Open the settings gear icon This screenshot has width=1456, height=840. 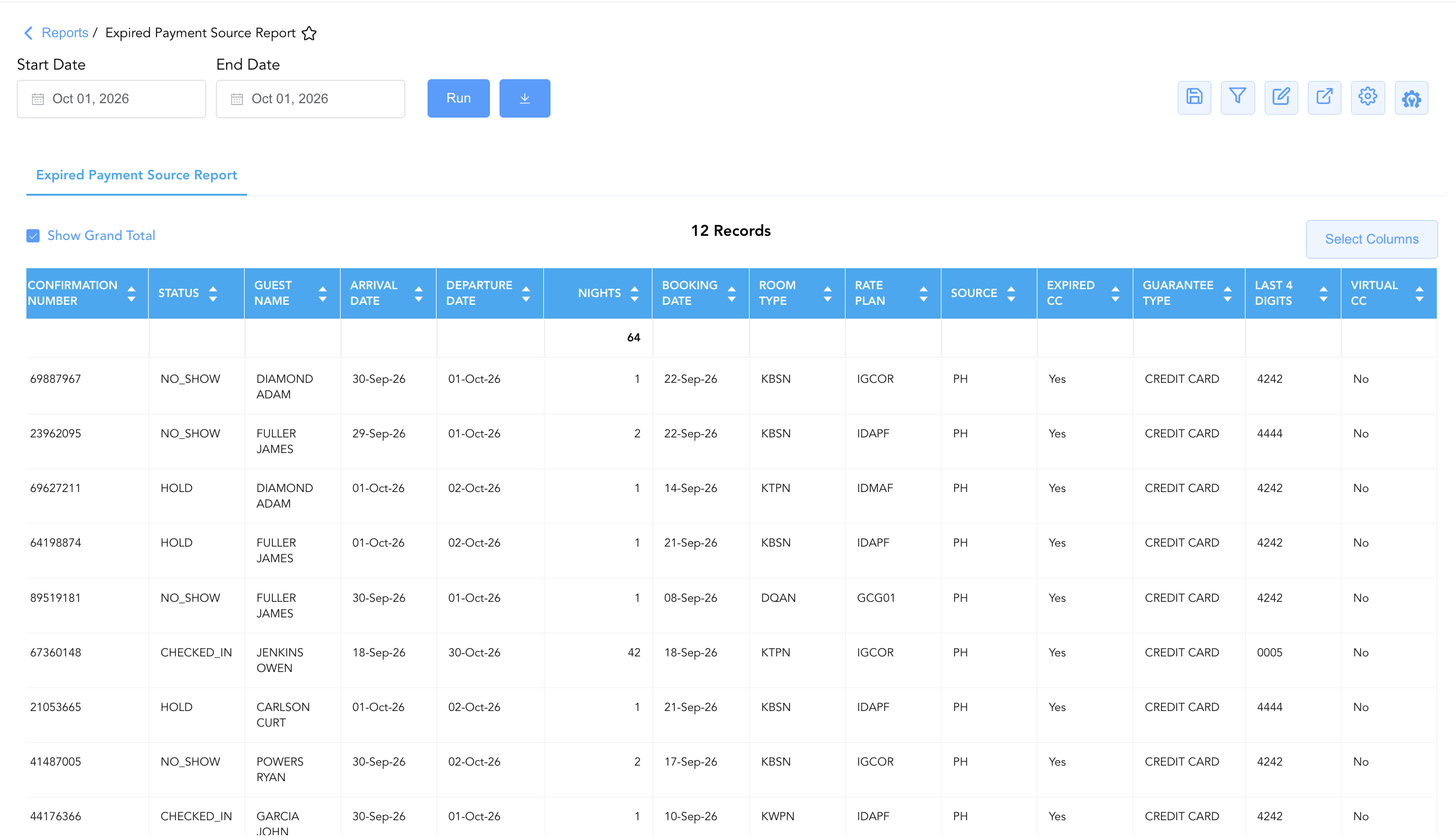1368,97
